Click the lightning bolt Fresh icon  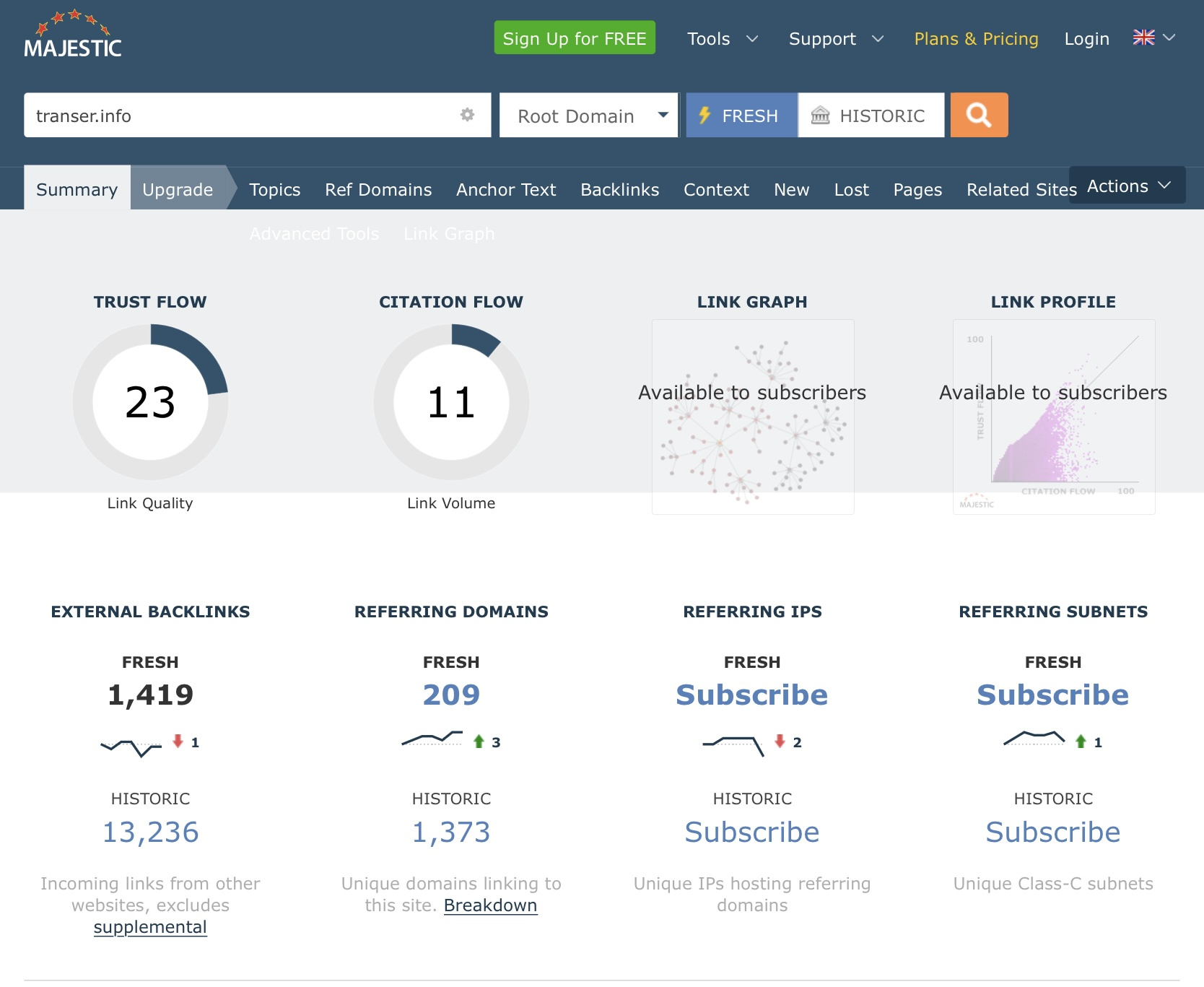pyautogui.click(x=704, y=116)
